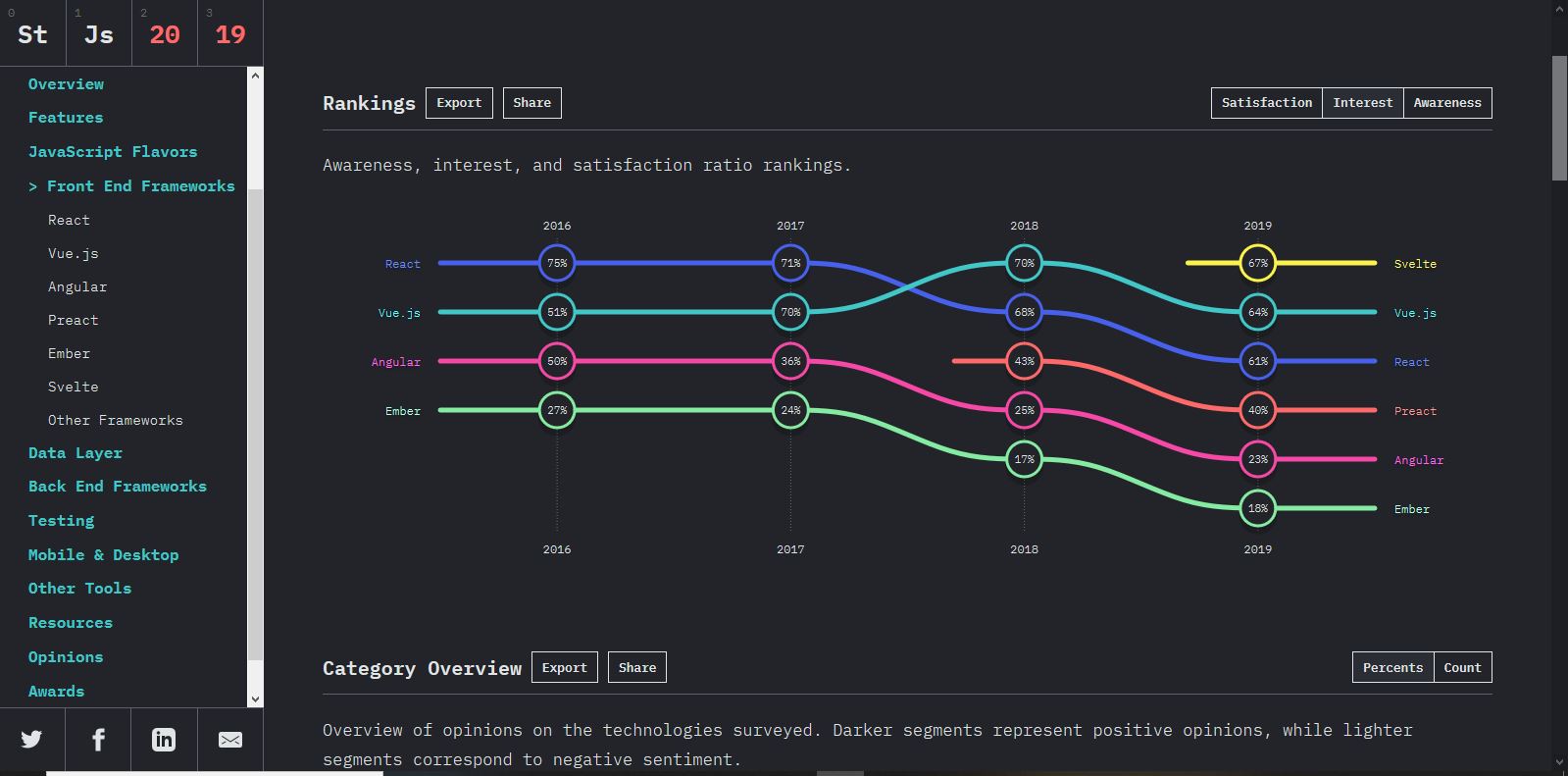Image resolution: width=1568 pixels, height=776 pixels.
Task: Click the React label on chart left
Action: click(403, 264)
